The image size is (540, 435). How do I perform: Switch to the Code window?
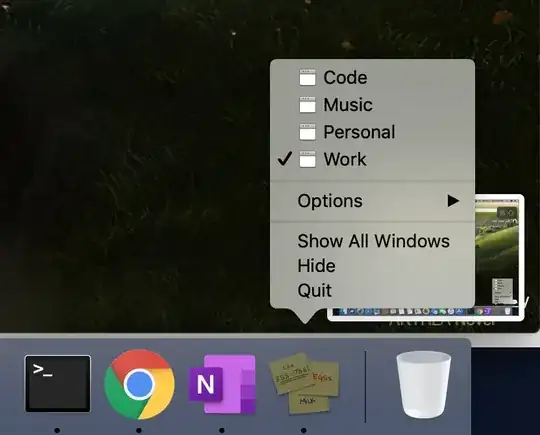[373, 77]
